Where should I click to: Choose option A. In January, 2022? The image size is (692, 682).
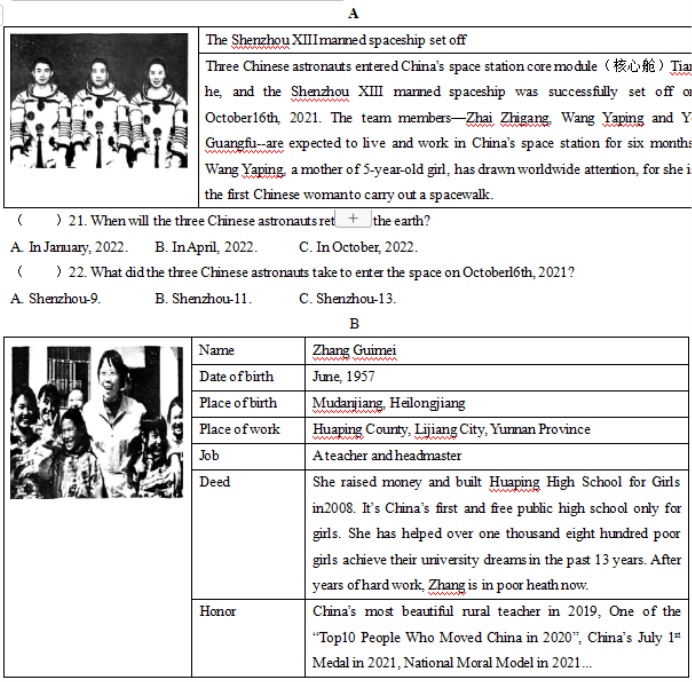(68, 247)
